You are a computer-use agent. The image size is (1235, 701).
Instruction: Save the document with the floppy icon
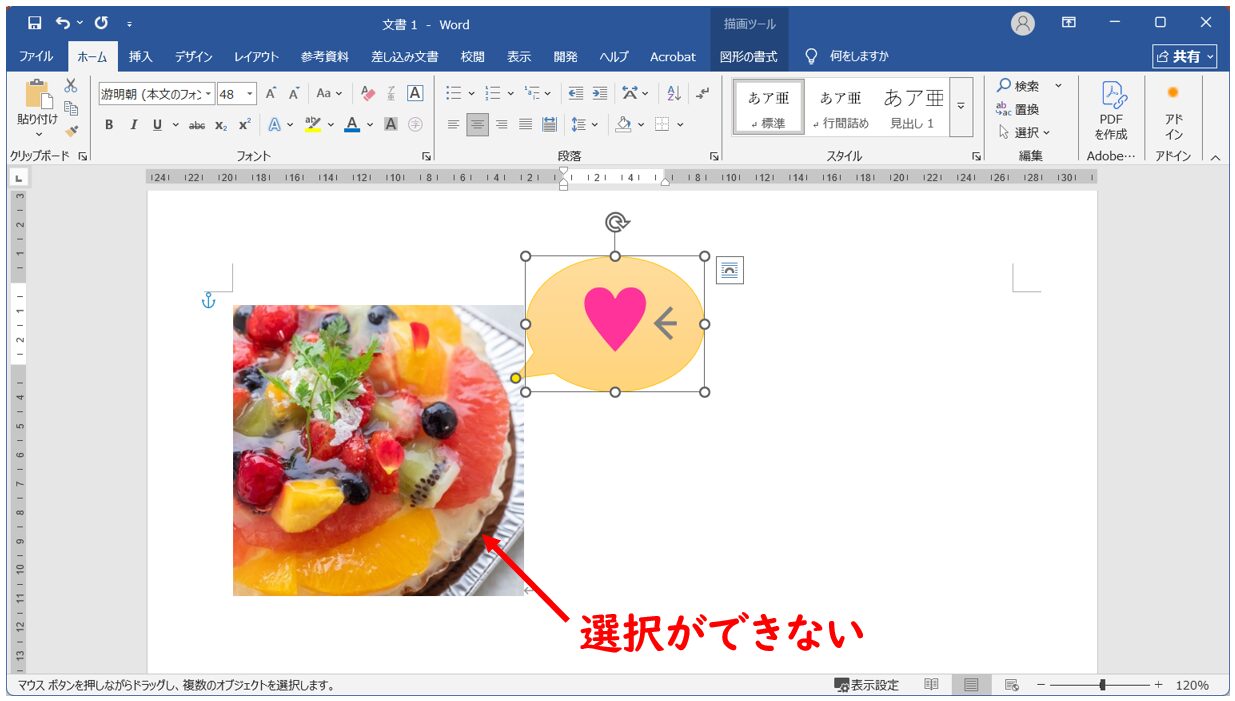click(x=34, y=23)
